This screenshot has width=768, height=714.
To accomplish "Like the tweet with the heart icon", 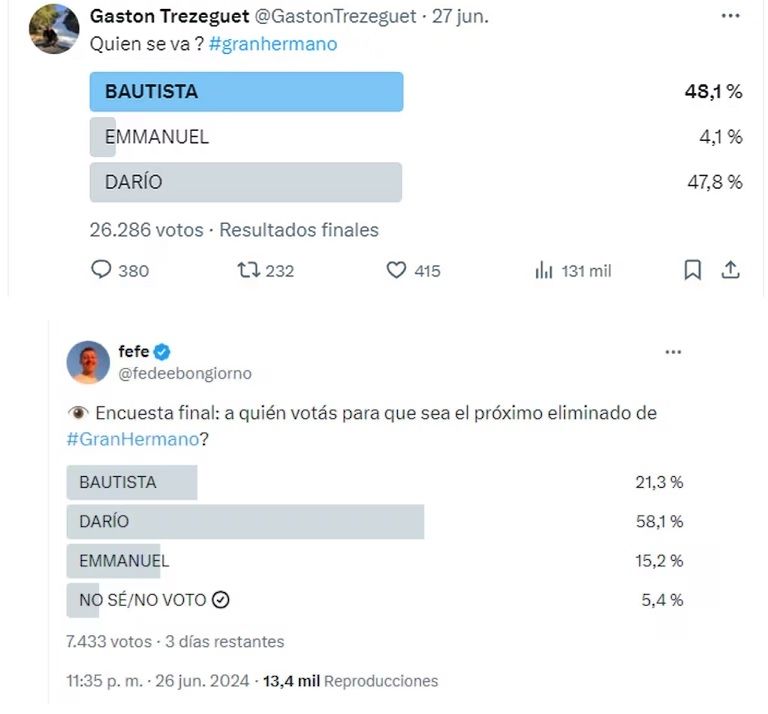I will [396, 270].
